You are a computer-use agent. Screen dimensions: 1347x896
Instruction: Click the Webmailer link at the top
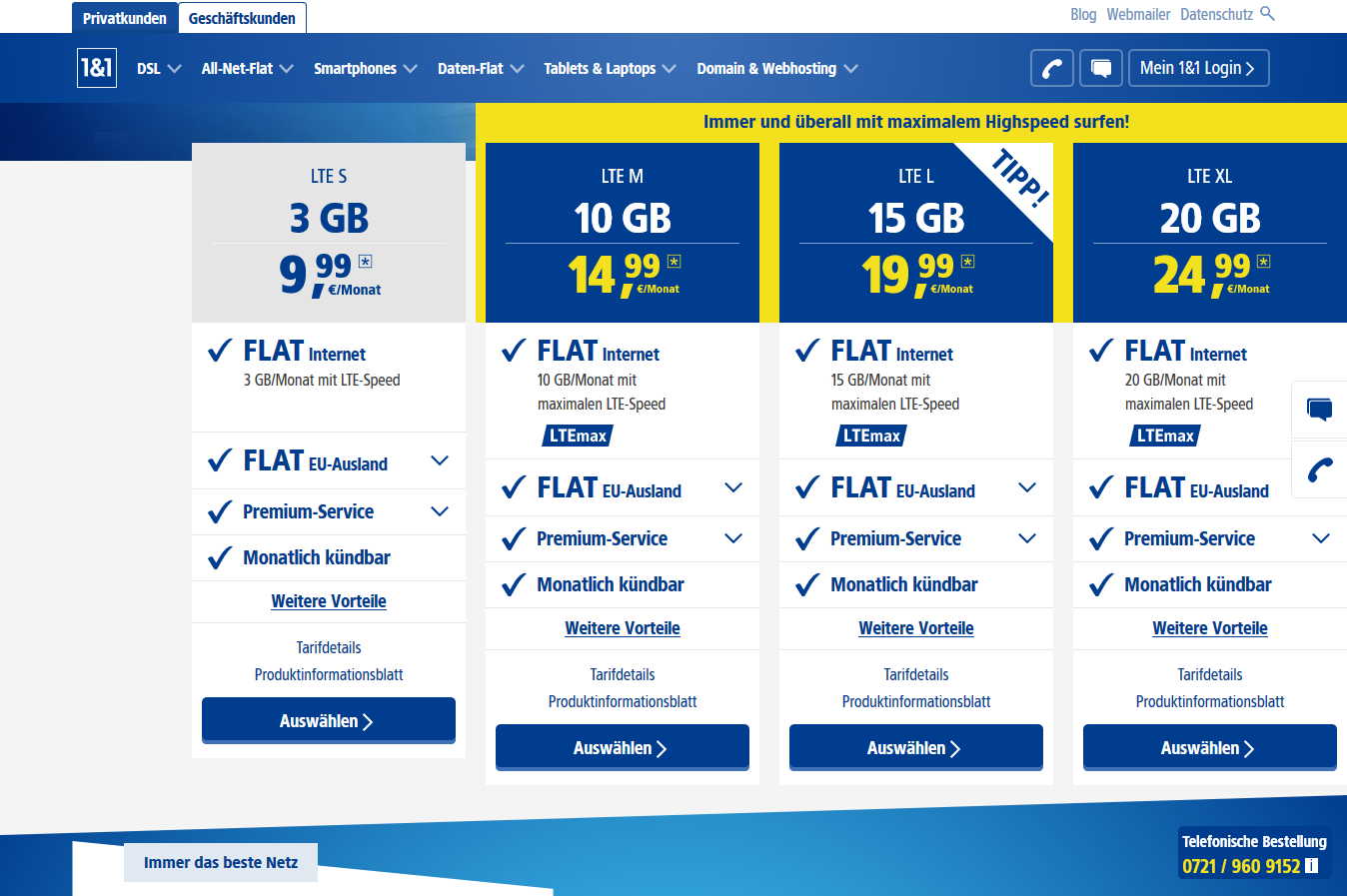[1138, 14]
